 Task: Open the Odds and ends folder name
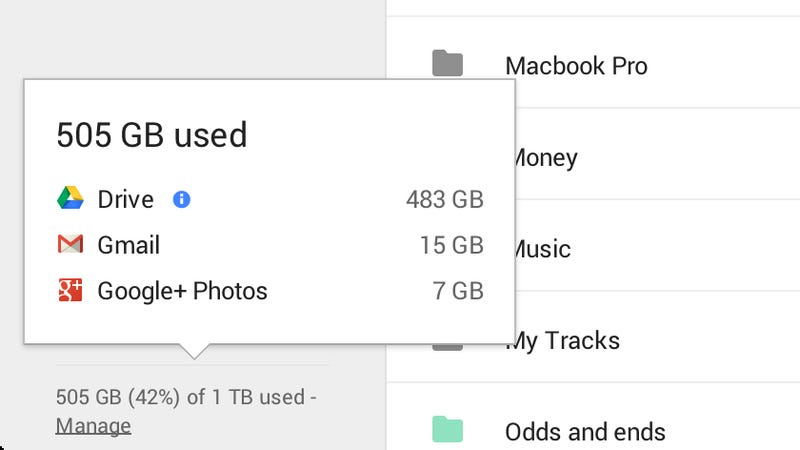585,432
